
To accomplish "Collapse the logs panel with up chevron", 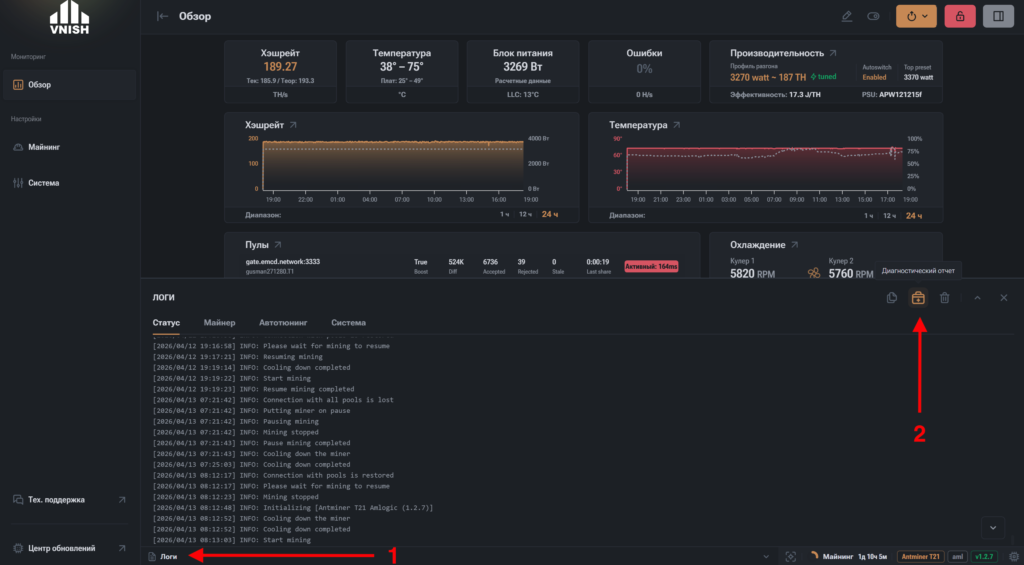I will (978, 298).
